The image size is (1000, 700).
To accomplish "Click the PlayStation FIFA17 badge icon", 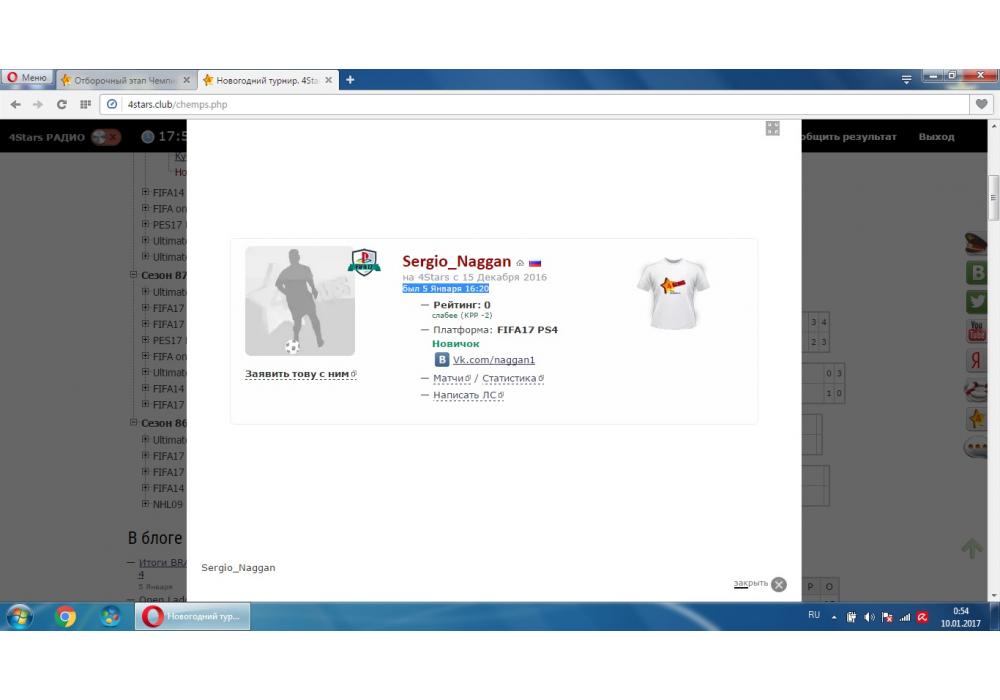I will click(364, 263).
